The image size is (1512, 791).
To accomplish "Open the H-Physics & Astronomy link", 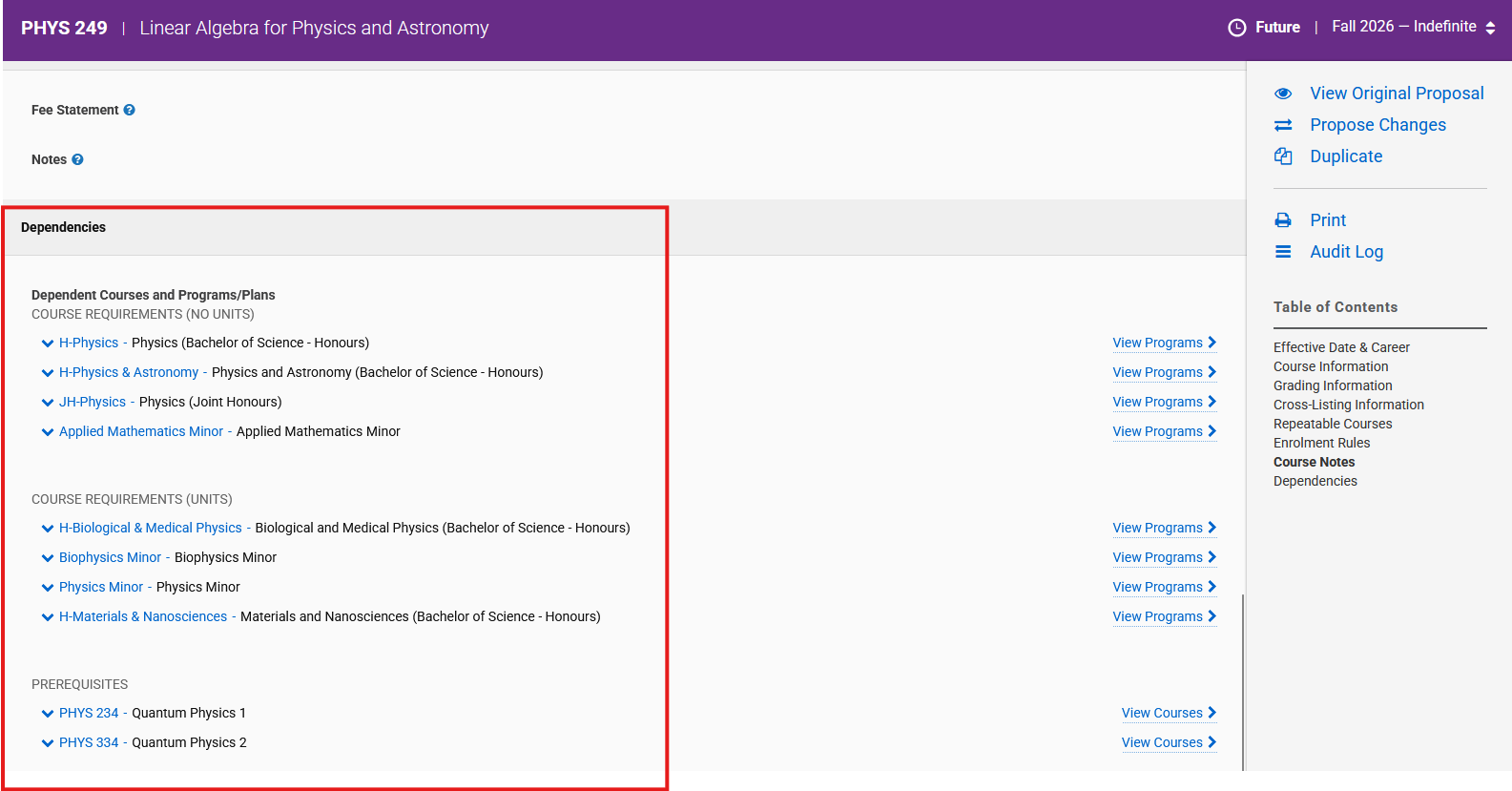I will 129,372.
